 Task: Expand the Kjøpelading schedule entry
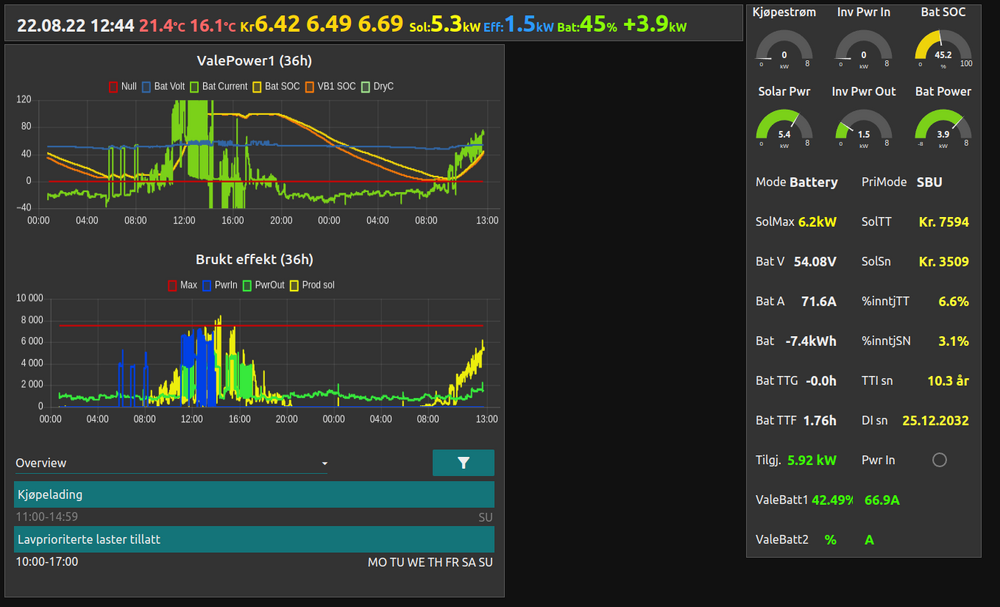coord(254,494)
